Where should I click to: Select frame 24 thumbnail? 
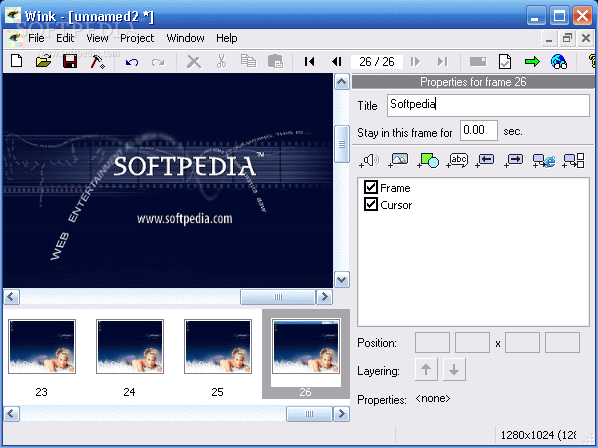(130, 347)
